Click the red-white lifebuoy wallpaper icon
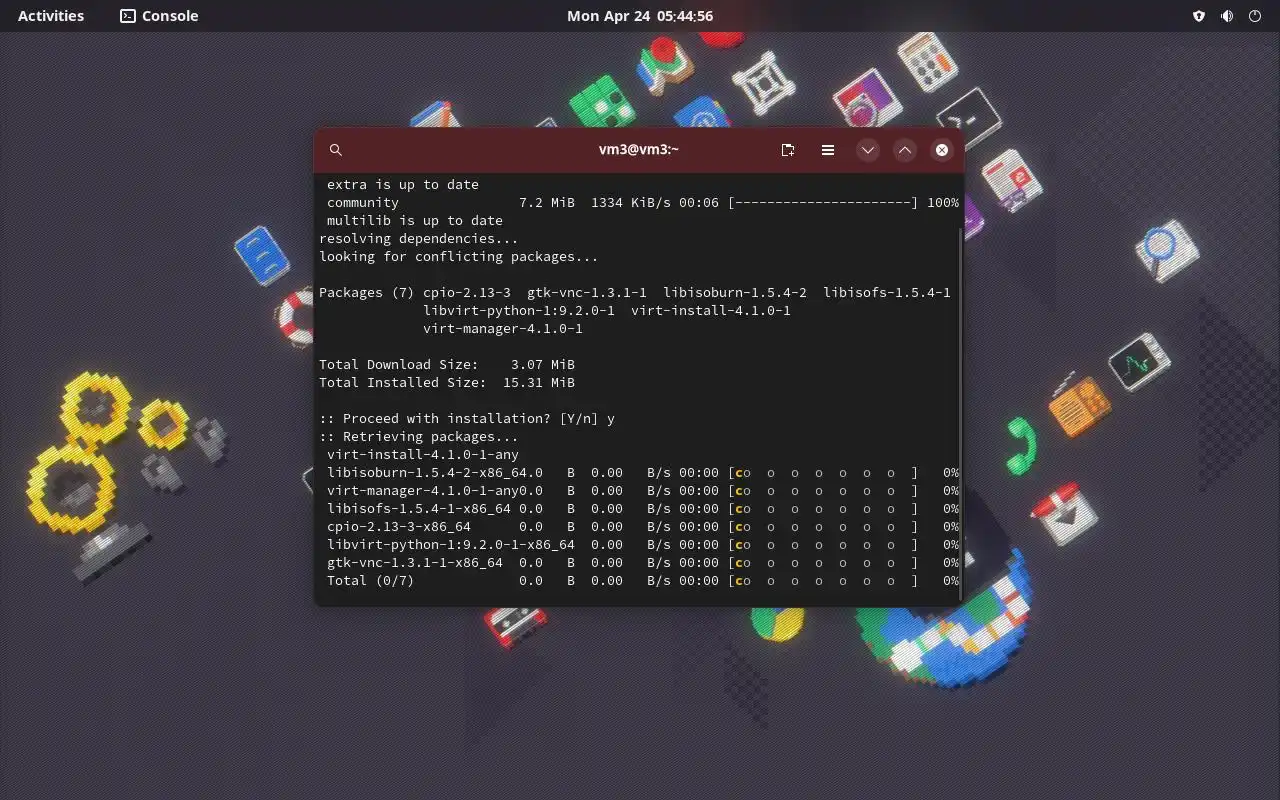The height and width of the screenshot is (800, 1280). pyautogui.click(x=295, y=317)
